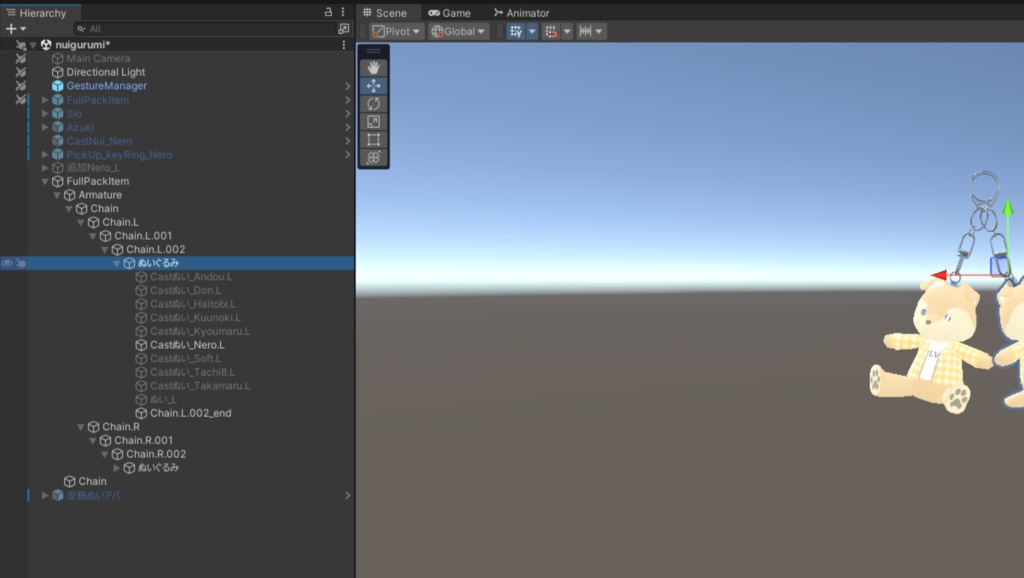Click the 安藤ぬいアバ prefab cube icon
The height and width of the screenshot is (578, 1024).
(x=57, y=496)
